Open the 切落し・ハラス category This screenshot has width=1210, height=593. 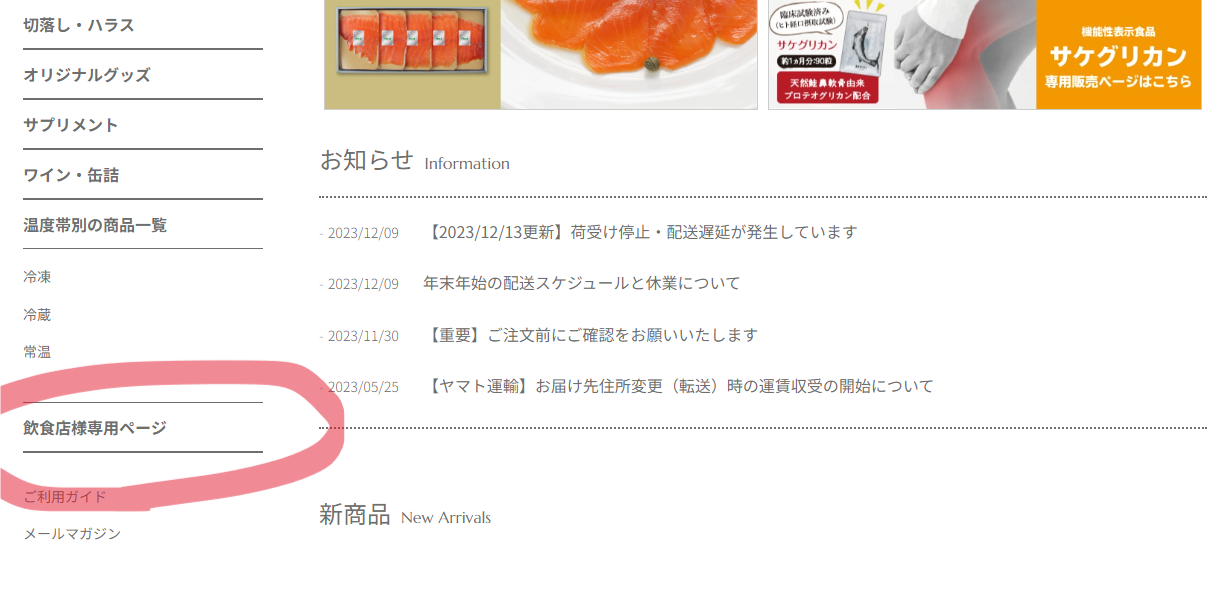tap(79, 25)
